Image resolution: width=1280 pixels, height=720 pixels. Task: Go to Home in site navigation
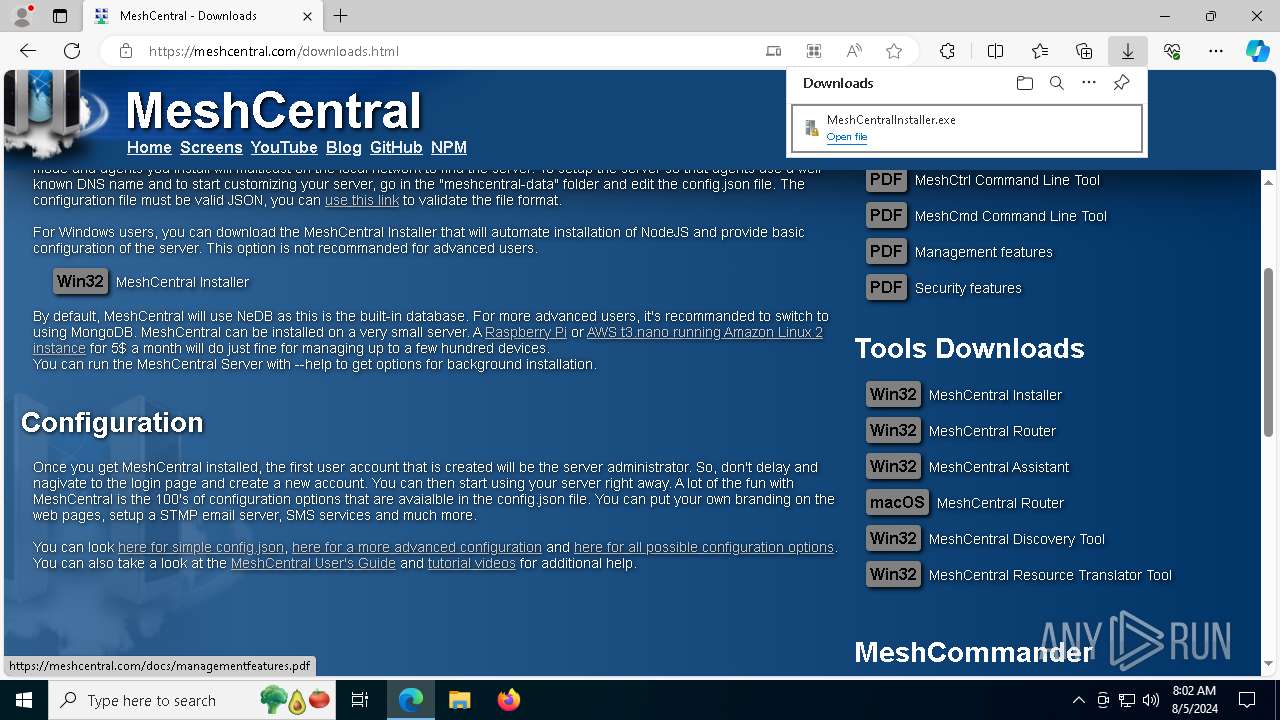pos(149,147)
